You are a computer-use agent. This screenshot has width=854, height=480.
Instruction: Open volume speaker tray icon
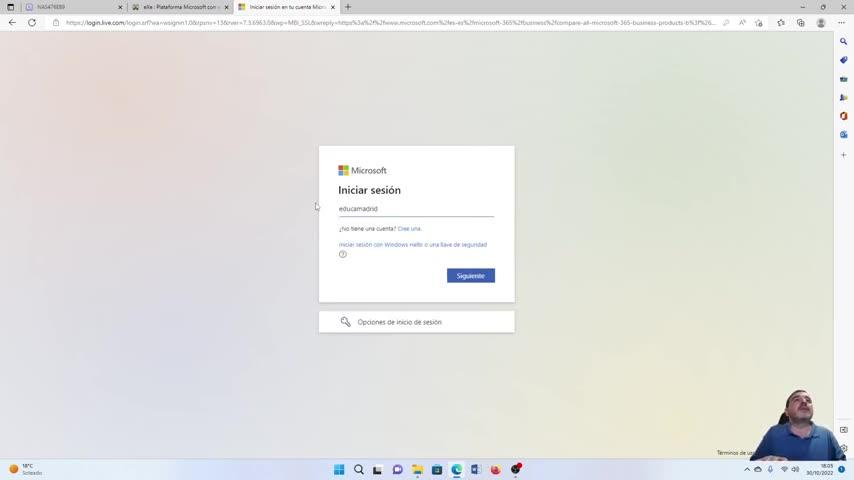click(x=795, y=470)
